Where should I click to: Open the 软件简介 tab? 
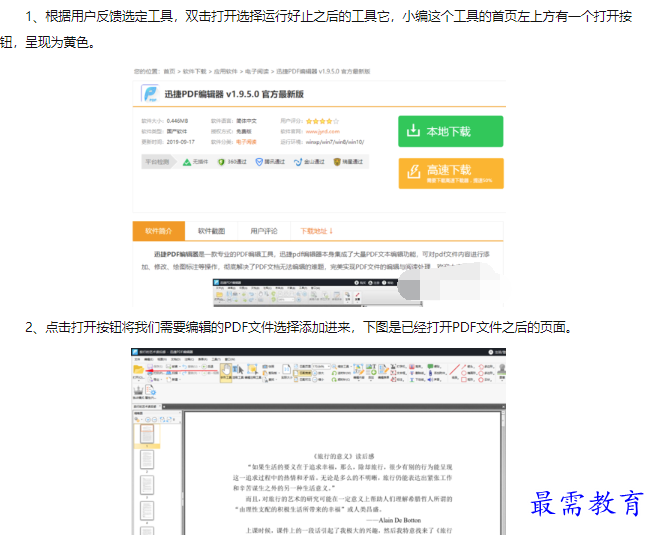[158, 231]
